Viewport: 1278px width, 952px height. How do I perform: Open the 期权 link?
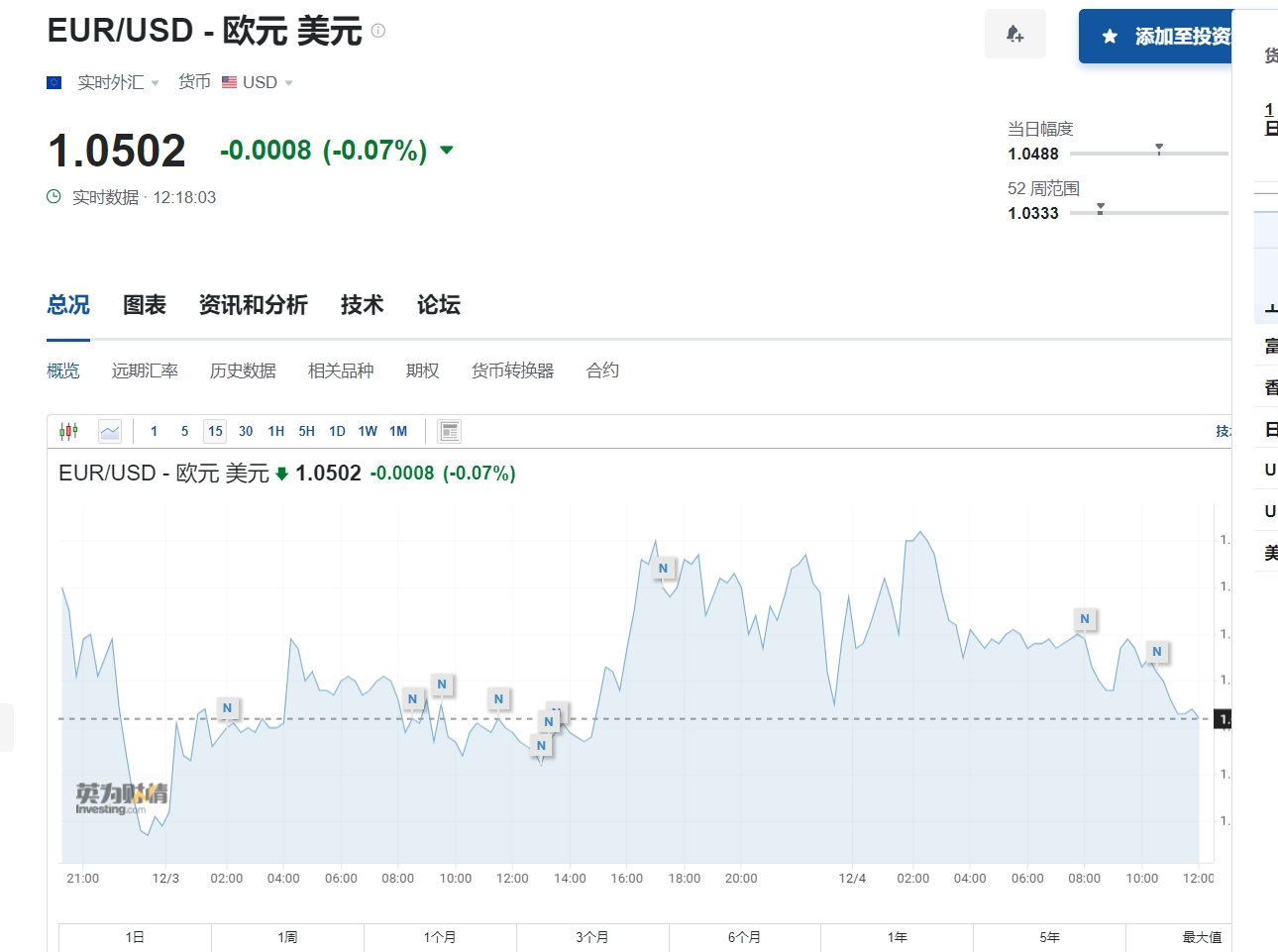[x=422, y=370]
